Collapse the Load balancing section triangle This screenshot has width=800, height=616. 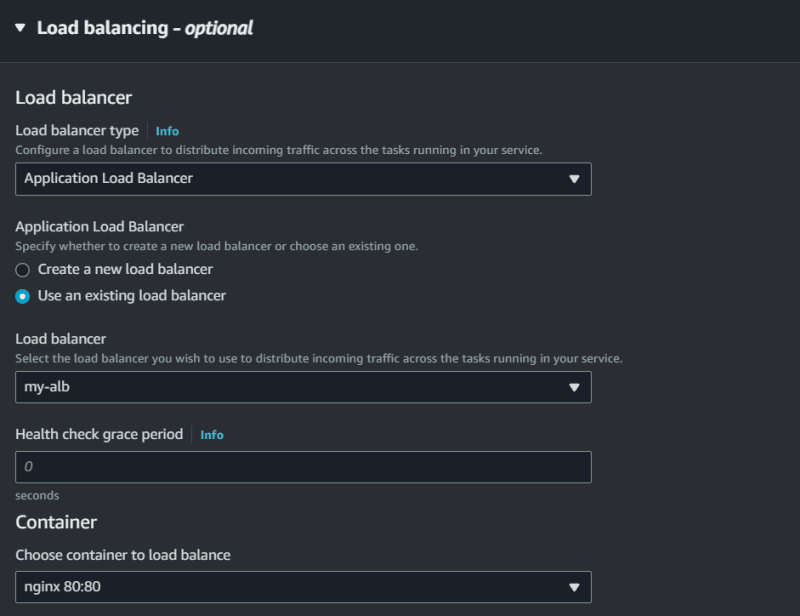(x=20, y=28)
